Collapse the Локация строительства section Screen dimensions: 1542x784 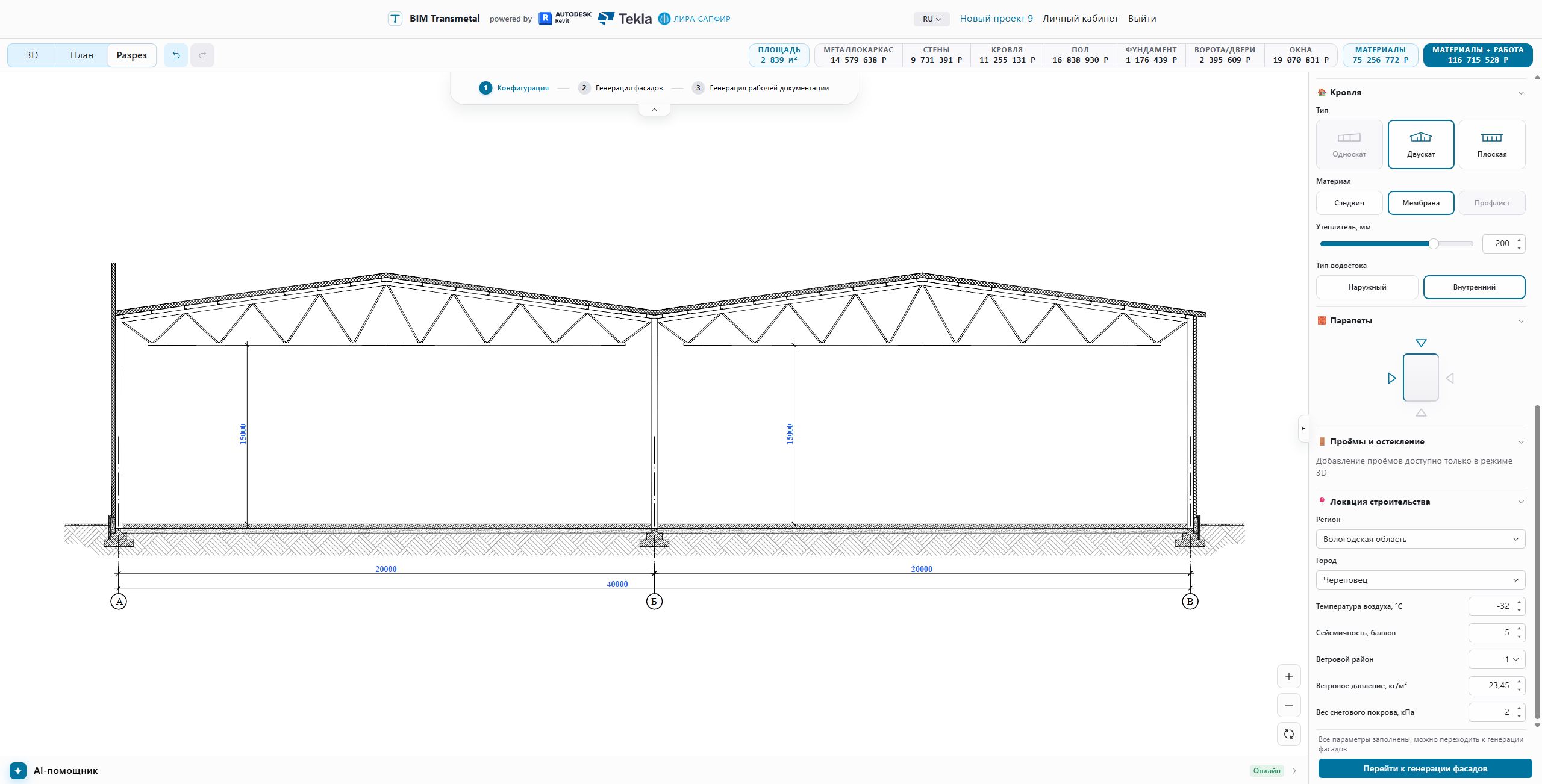[x=1521, y=502]
